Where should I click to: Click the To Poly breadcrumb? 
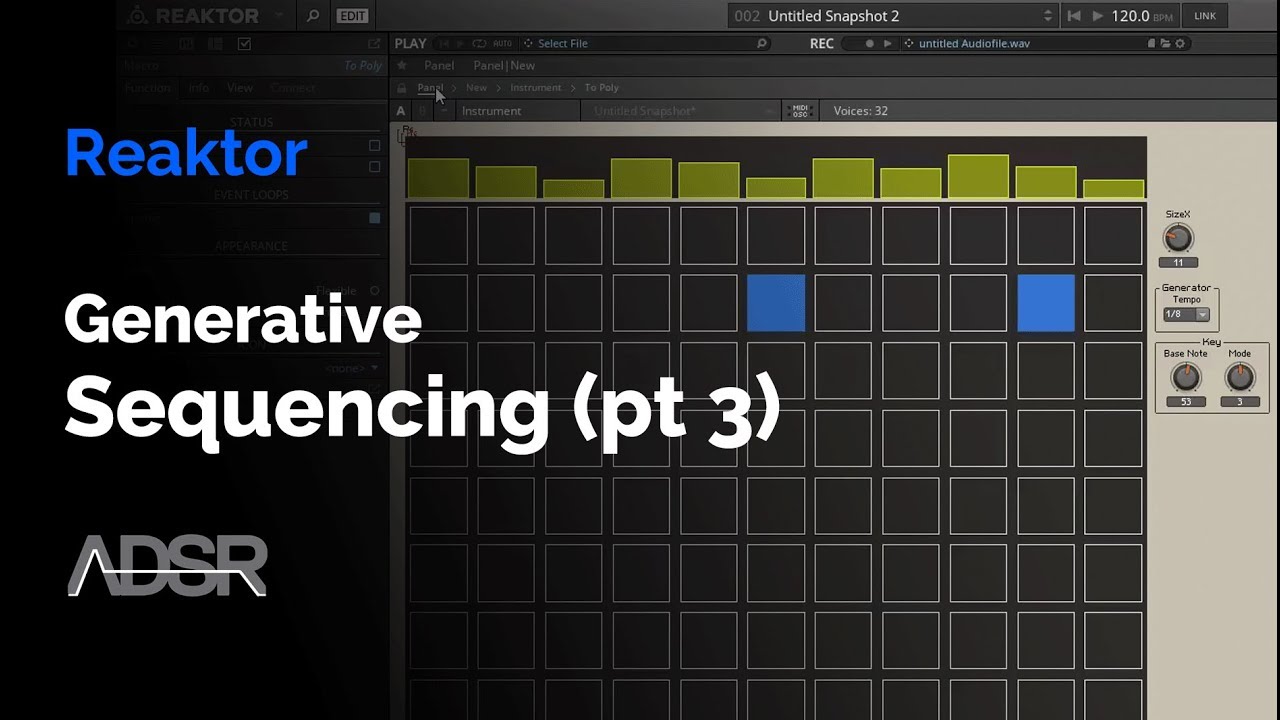(x=602, y=88)
